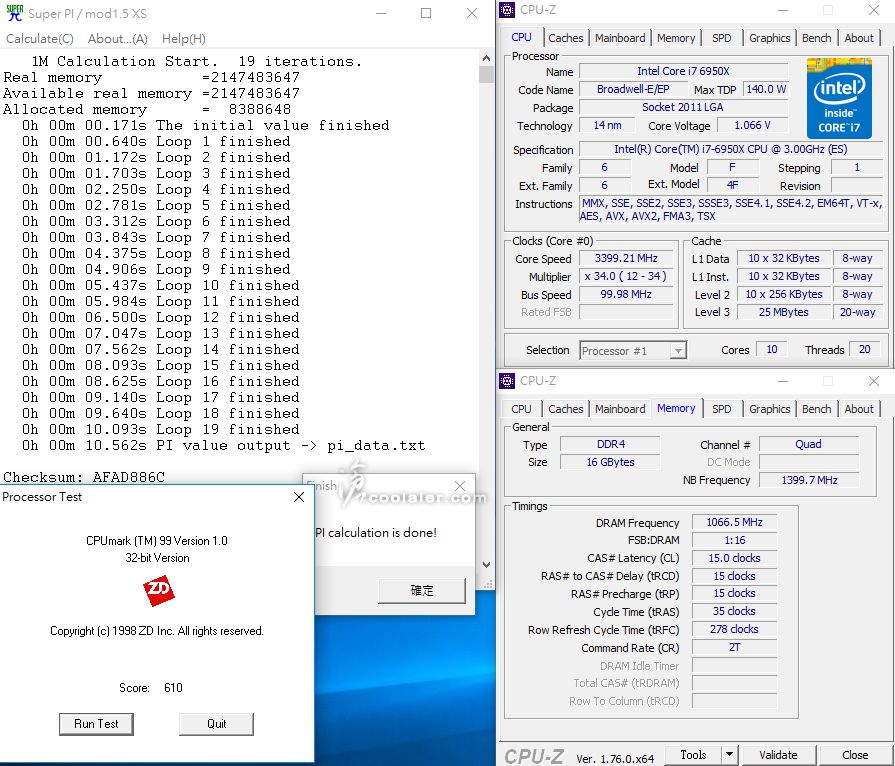Viewport: 895px width, 766px height.
Task: Select the Memory tab in lower CPU-Z window
Action: [x=676, y=408]
